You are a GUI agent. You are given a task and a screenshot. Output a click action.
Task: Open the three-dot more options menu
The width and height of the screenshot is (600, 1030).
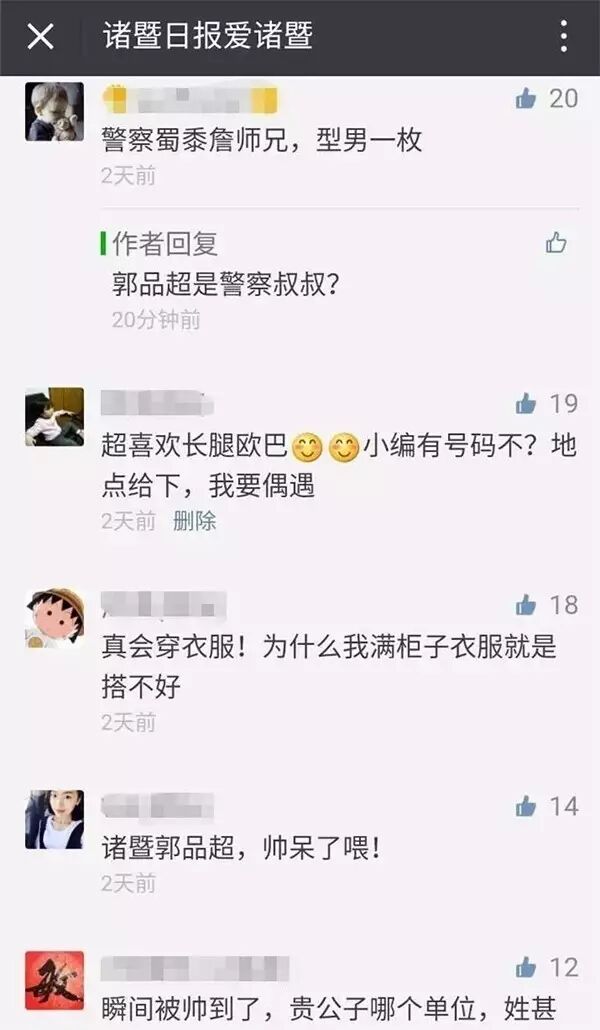point(563,36)
